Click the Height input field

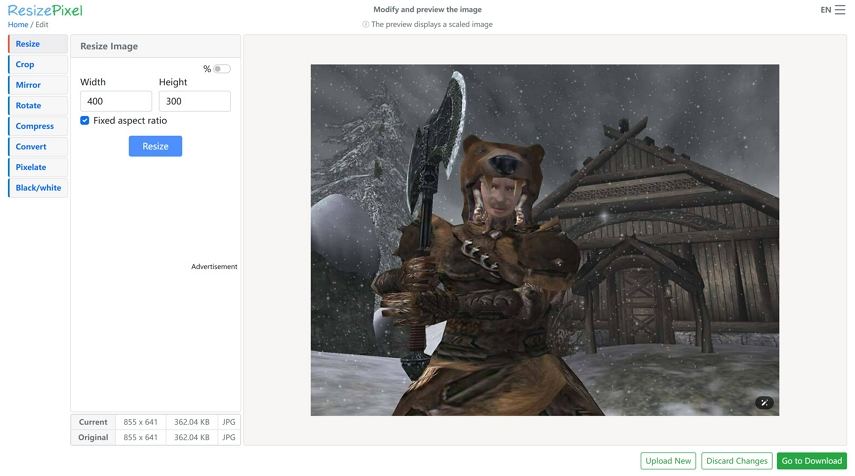195,101
